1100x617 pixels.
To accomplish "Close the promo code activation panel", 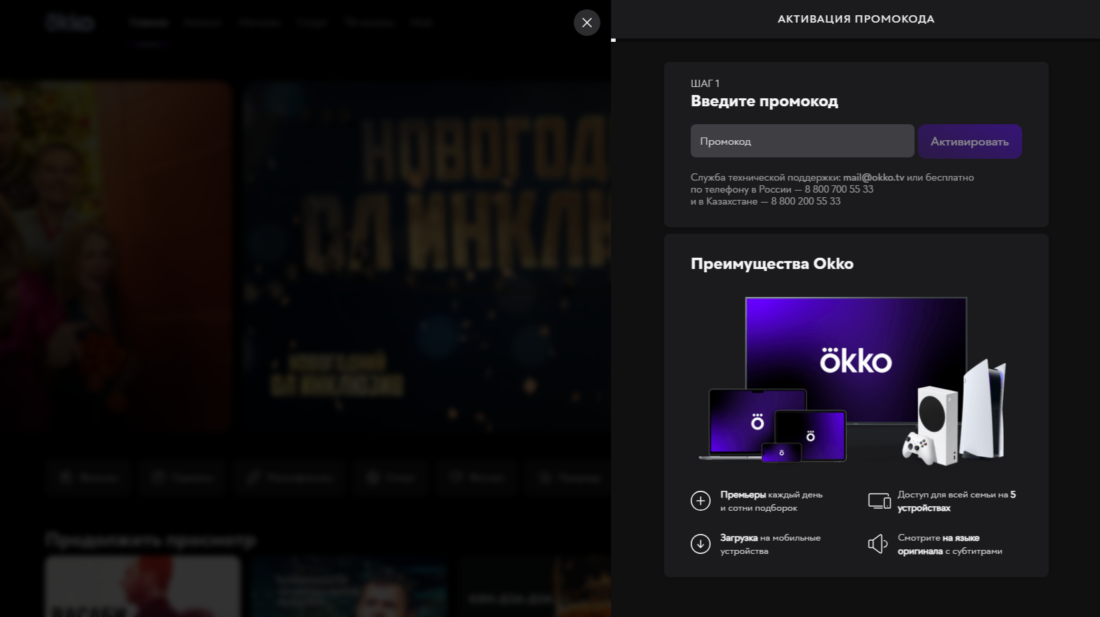I will pyautogui.click(x=587, y=23).
